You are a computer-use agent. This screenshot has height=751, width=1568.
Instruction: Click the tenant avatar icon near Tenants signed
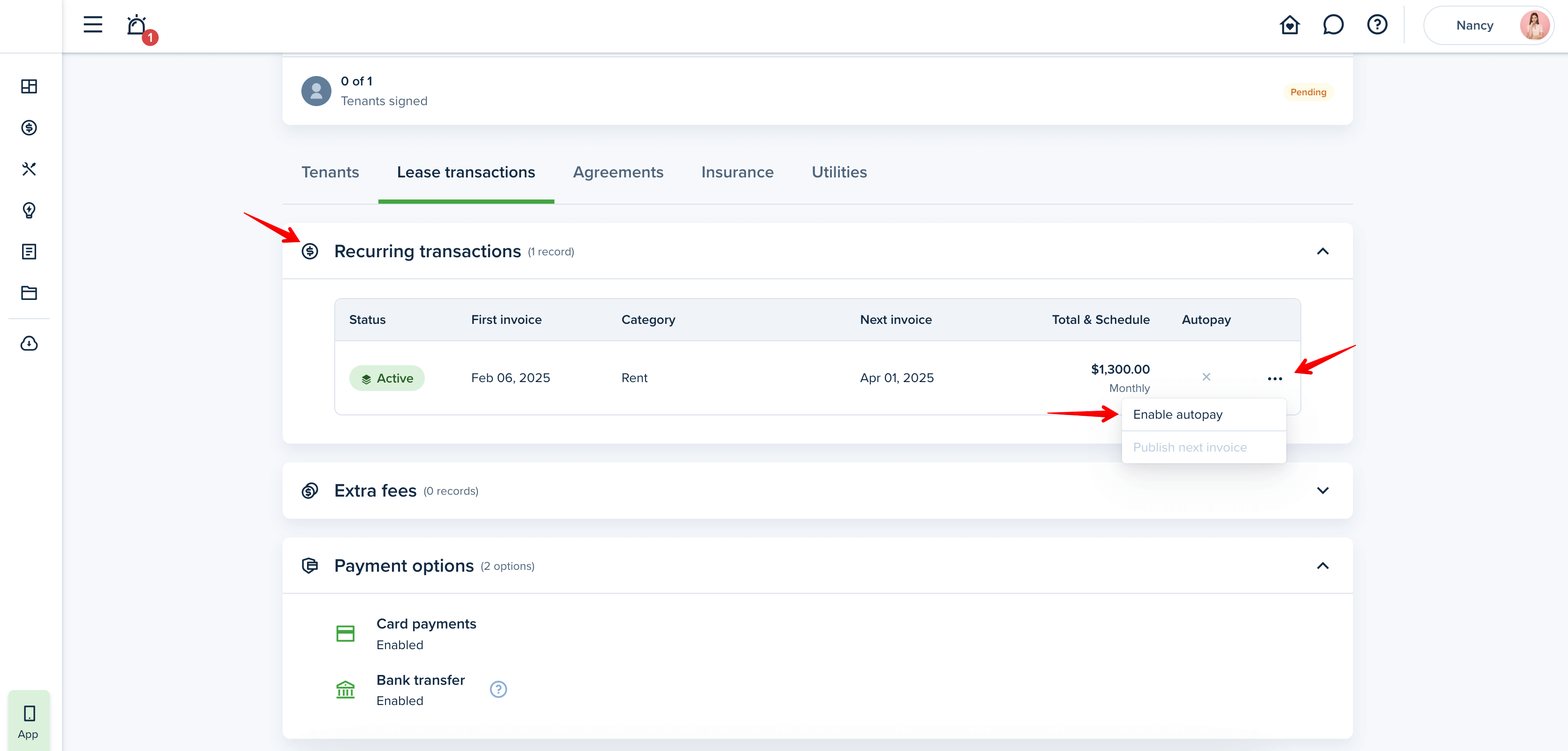[x=316, y=91]
